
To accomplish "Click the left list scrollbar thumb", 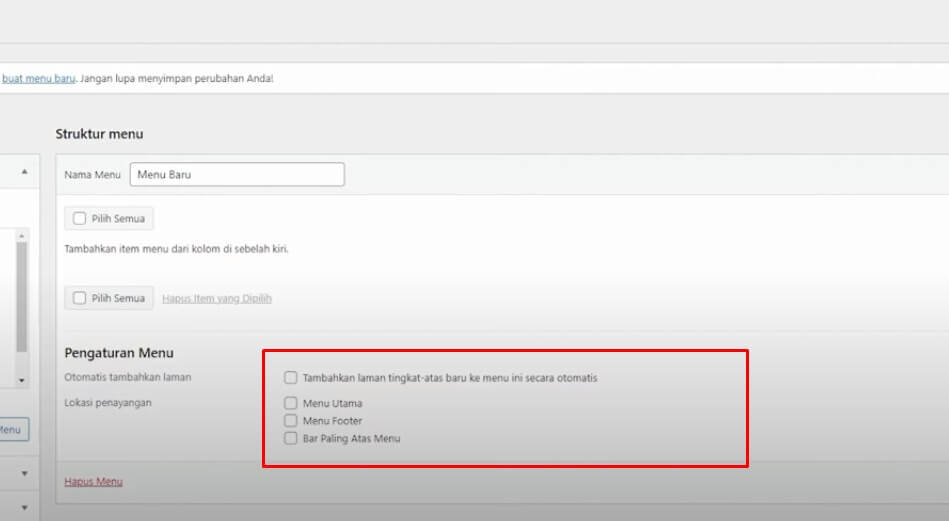I will [x=22, y=297].
